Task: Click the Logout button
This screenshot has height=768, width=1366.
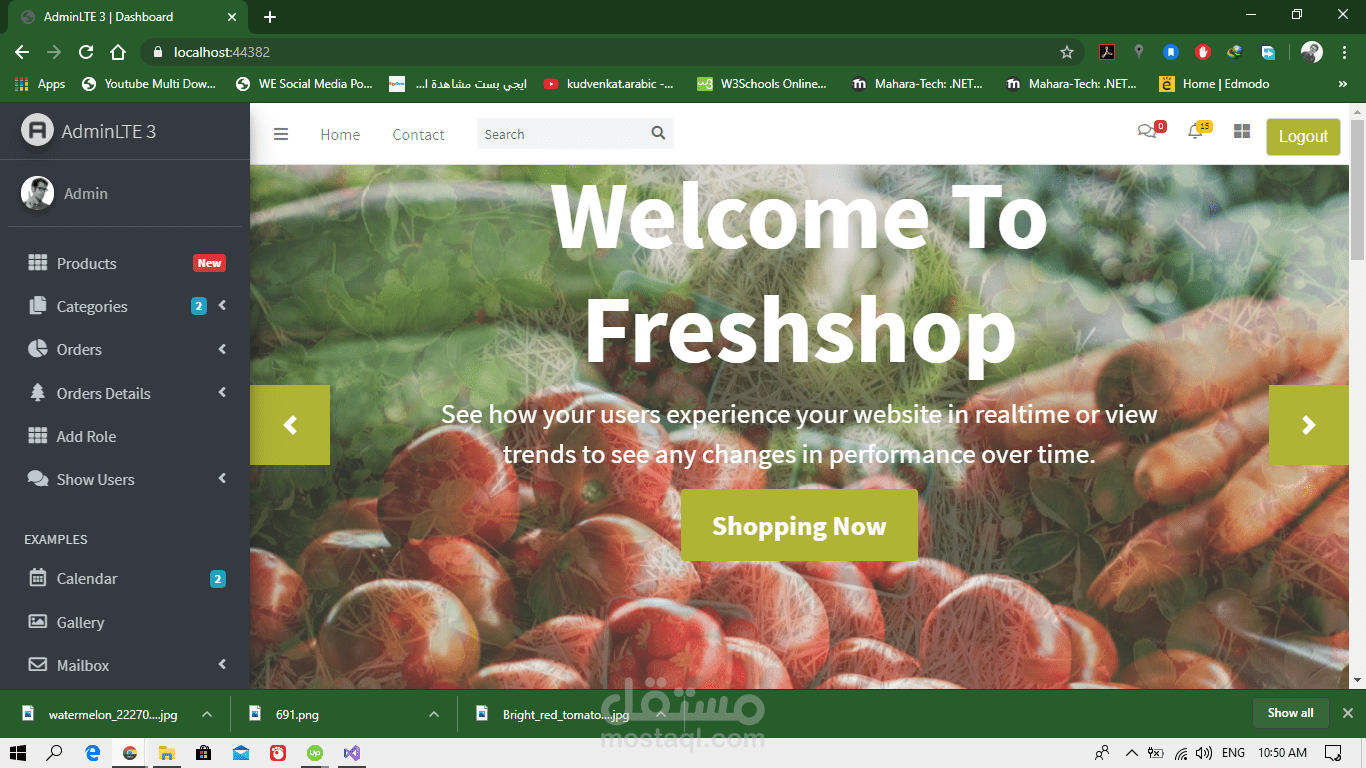Action: pos(1303,137)
